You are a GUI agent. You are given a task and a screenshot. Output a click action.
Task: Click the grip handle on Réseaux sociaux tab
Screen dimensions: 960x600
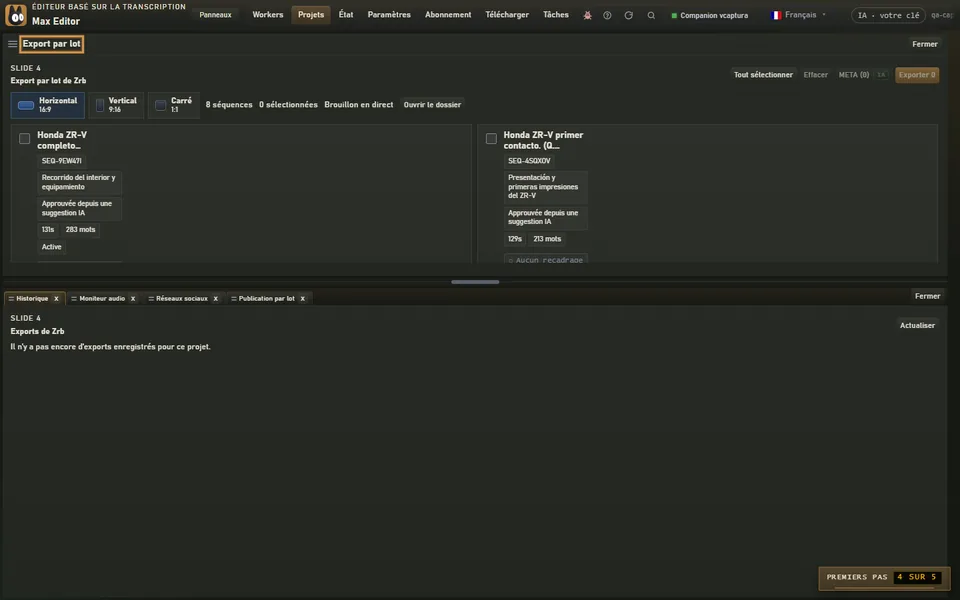click(151, 299)
